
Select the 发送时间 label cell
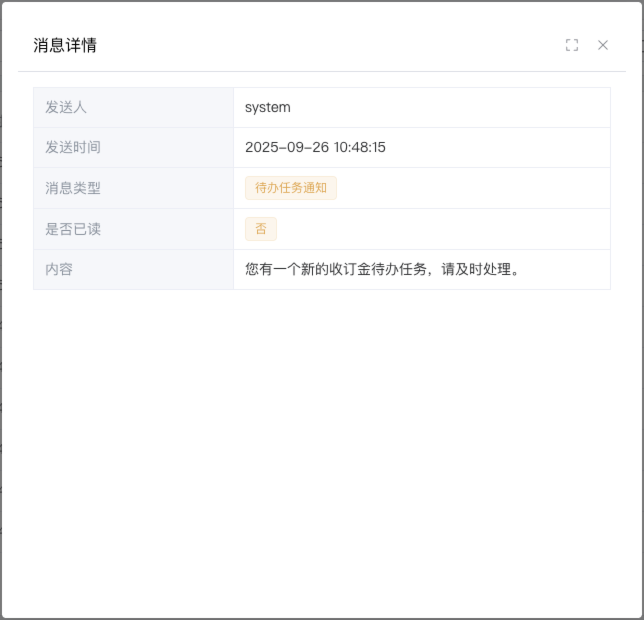133,147
